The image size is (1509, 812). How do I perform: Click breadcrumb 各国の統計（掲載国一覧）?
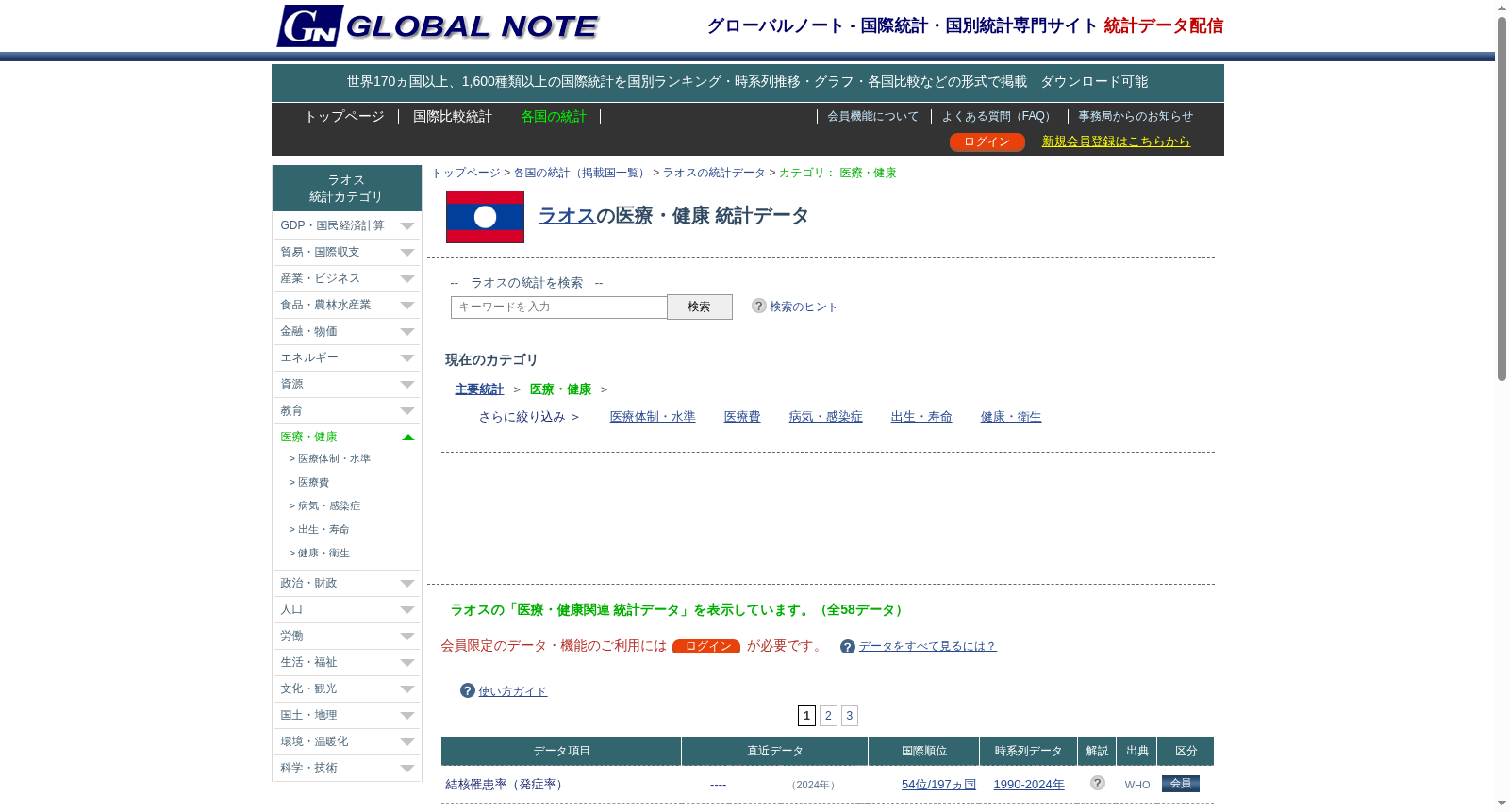tap(581, 173)
